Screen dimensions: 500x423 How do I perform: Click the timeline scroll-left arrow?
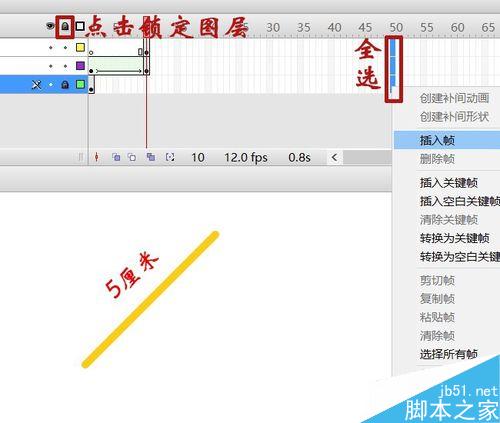click(x=335, y=157)
